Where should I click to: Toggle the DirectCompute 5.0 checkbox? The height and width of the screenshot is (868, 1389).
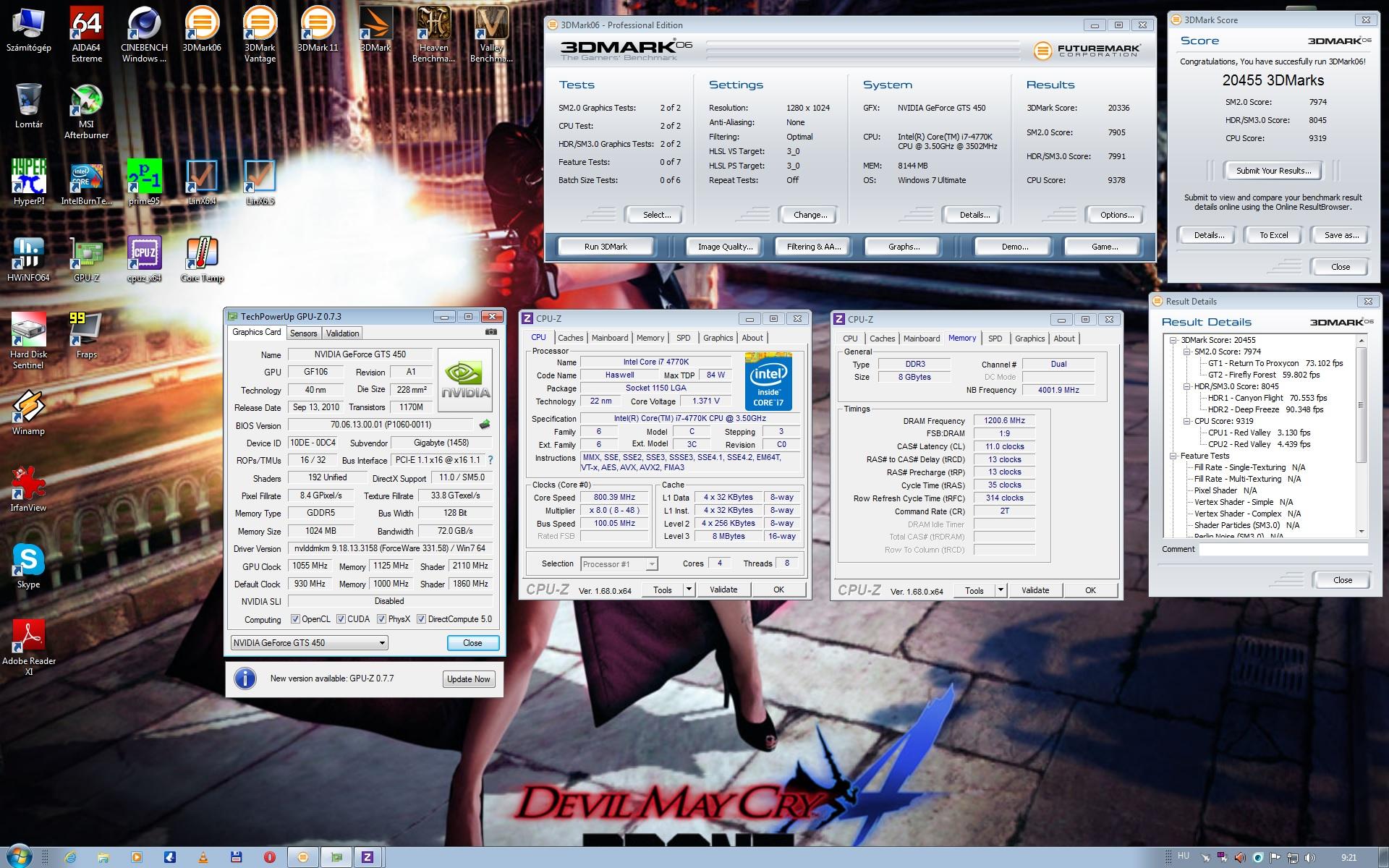(421, 619)
